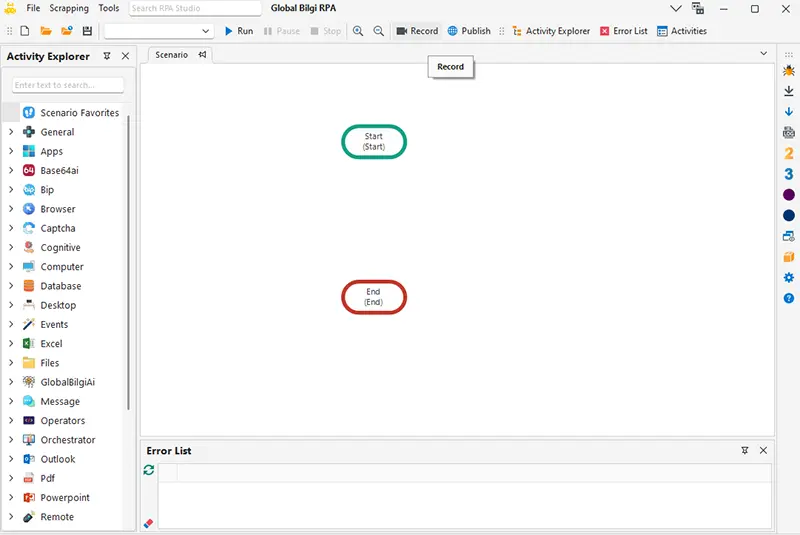Pin the Activity Explorer panel
Image resolution: width=800 pixels, height=535 pixels.
click(x=107, y=56)
